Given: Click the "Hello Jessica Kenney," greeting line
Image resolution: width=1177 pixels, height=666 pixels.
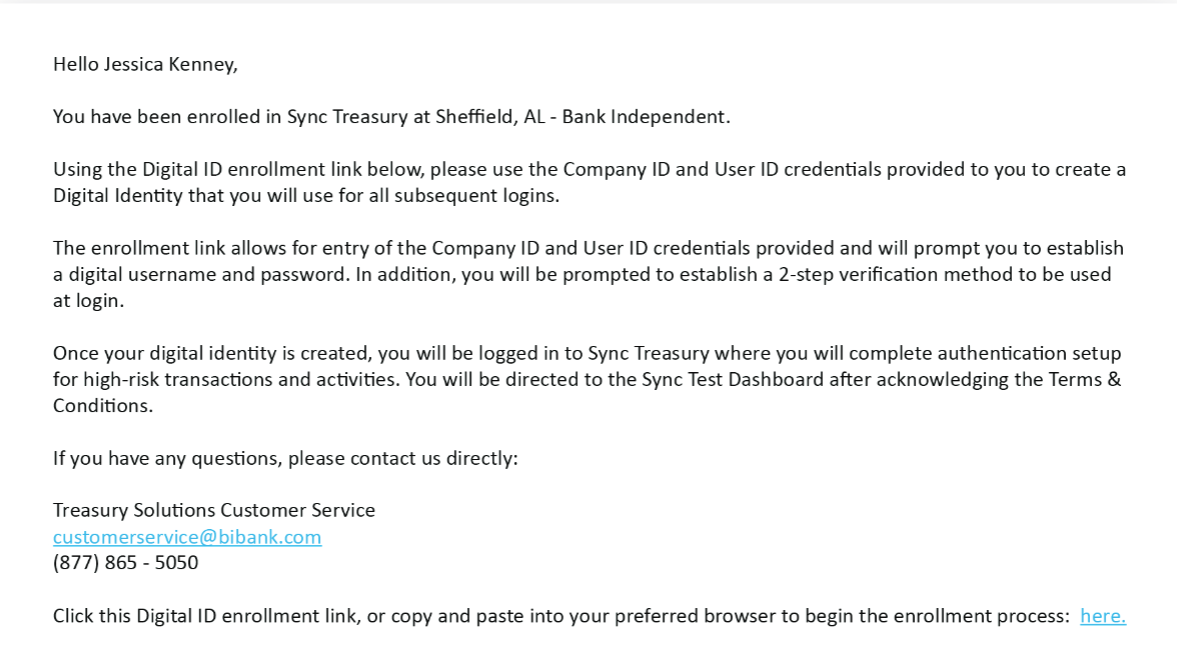Looking at the screenshot, I should point(145,65).
